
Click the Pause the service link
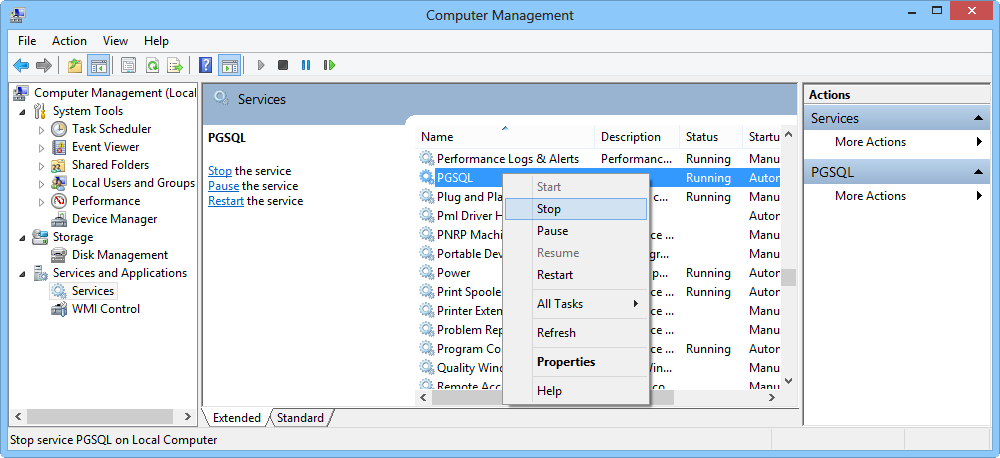click(x=223, y=186)
